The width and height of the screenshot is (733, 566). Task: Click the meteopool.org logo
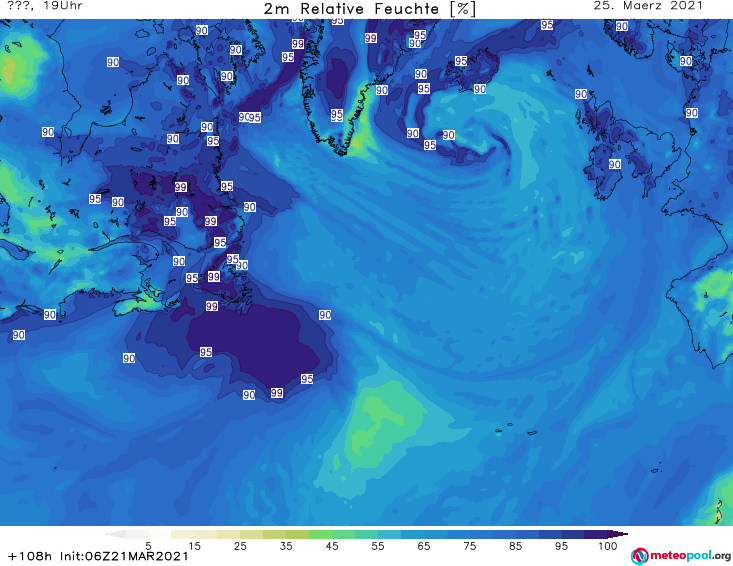(681, 556)
